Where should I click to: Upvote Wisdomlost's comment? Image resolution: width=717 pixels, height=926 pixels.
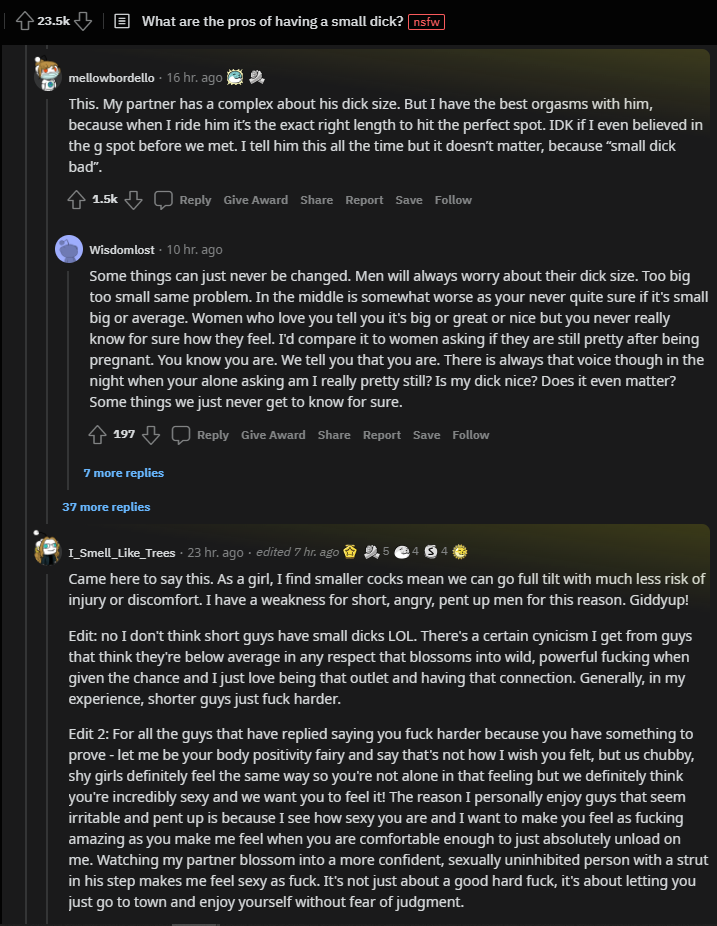97,435
